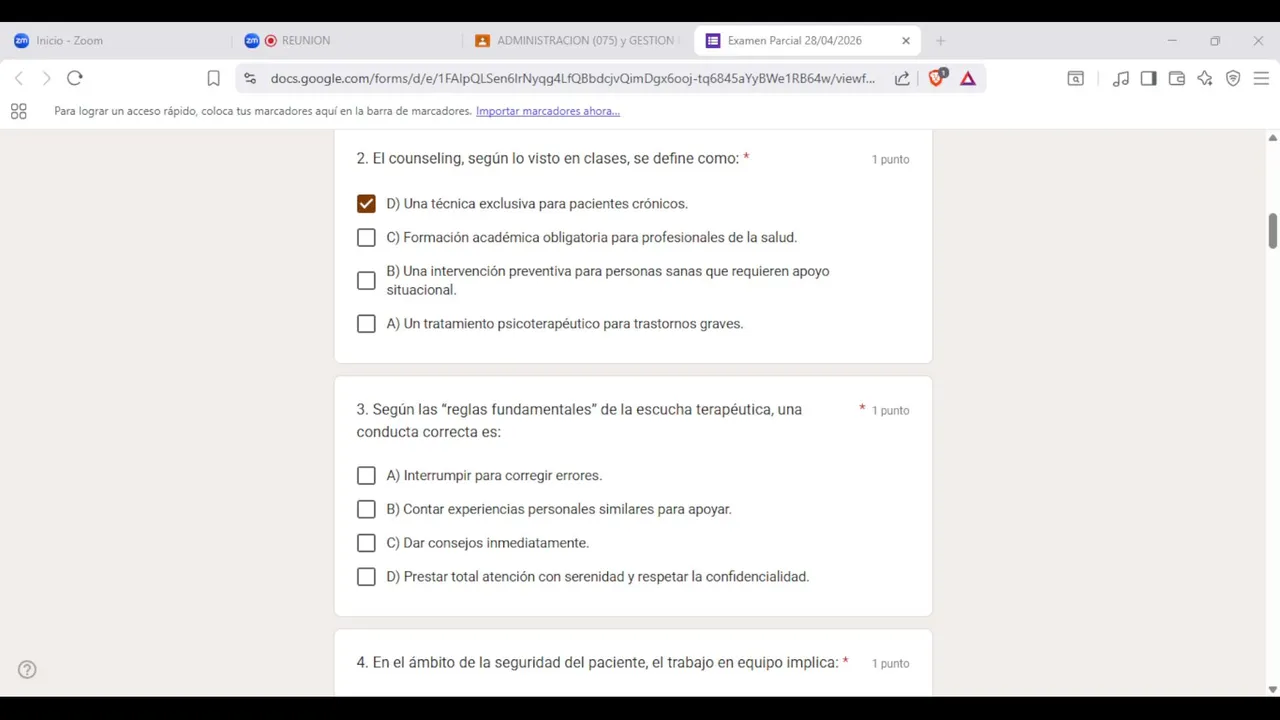Open the apps grid icon in bookmarks bar
This screenshot has height=720, width=1280.
point(19,111)
